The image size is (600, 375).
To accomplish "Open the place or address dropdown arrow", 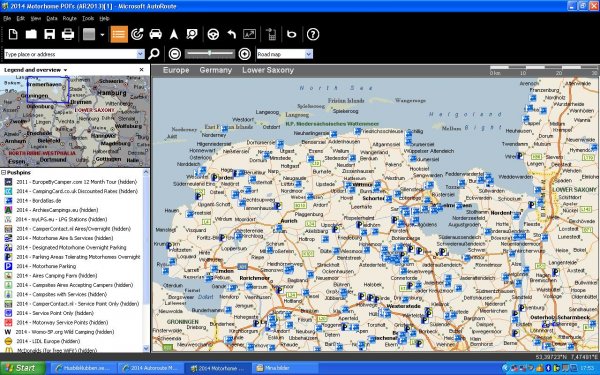I will (140, 54).
